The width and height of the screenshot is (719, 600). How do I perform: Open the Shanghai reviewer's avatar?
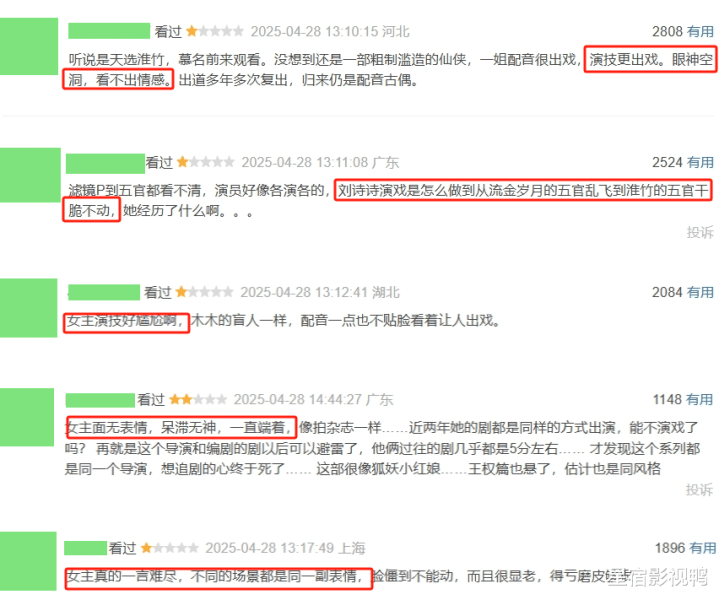pyautogui.click(x=28, y=561)
